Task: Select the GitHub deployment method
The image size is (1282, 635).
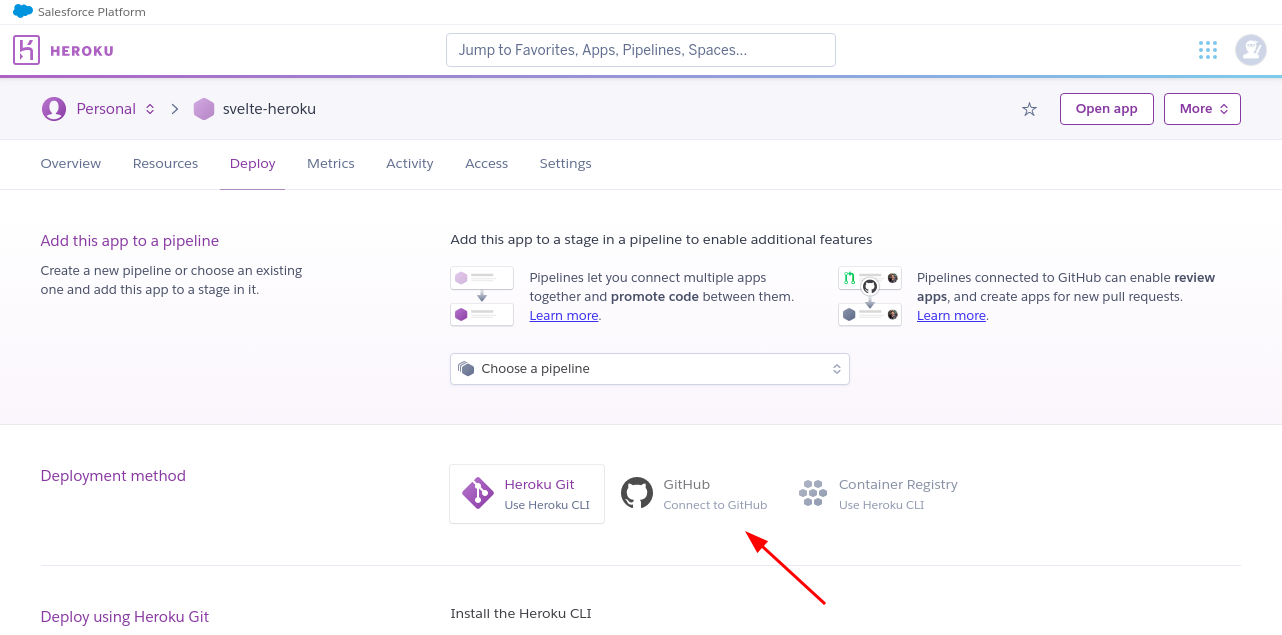Action: (694, 494)
